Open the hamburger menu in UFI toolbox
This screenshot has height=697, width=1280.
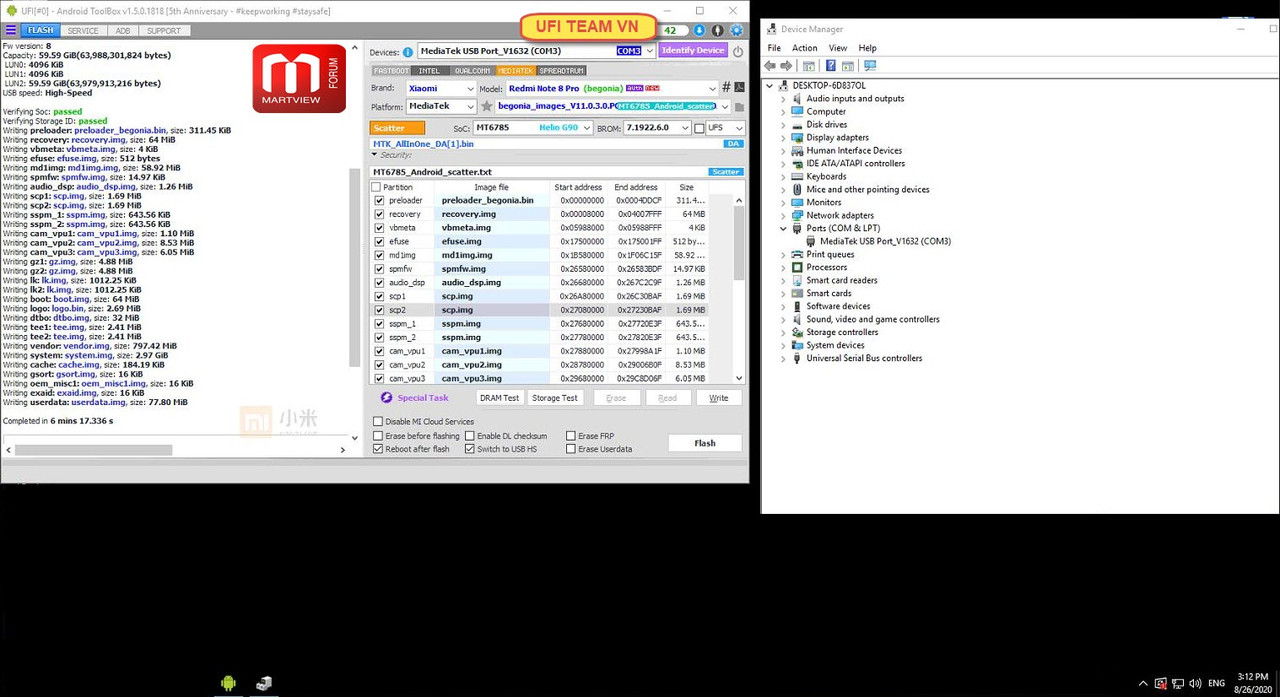10,30
